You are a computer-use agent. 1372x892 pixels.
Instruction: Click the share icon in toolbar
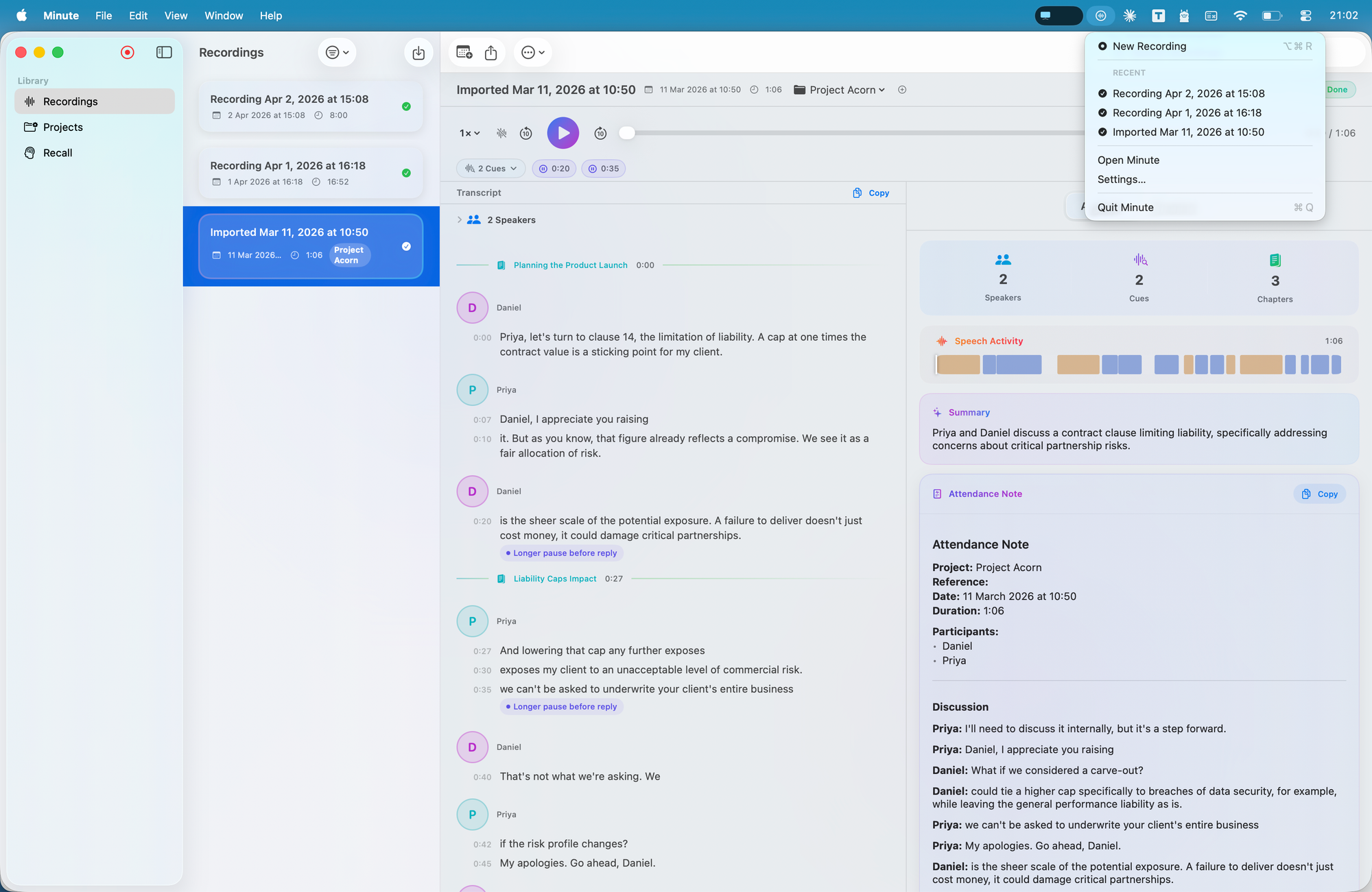490,53
